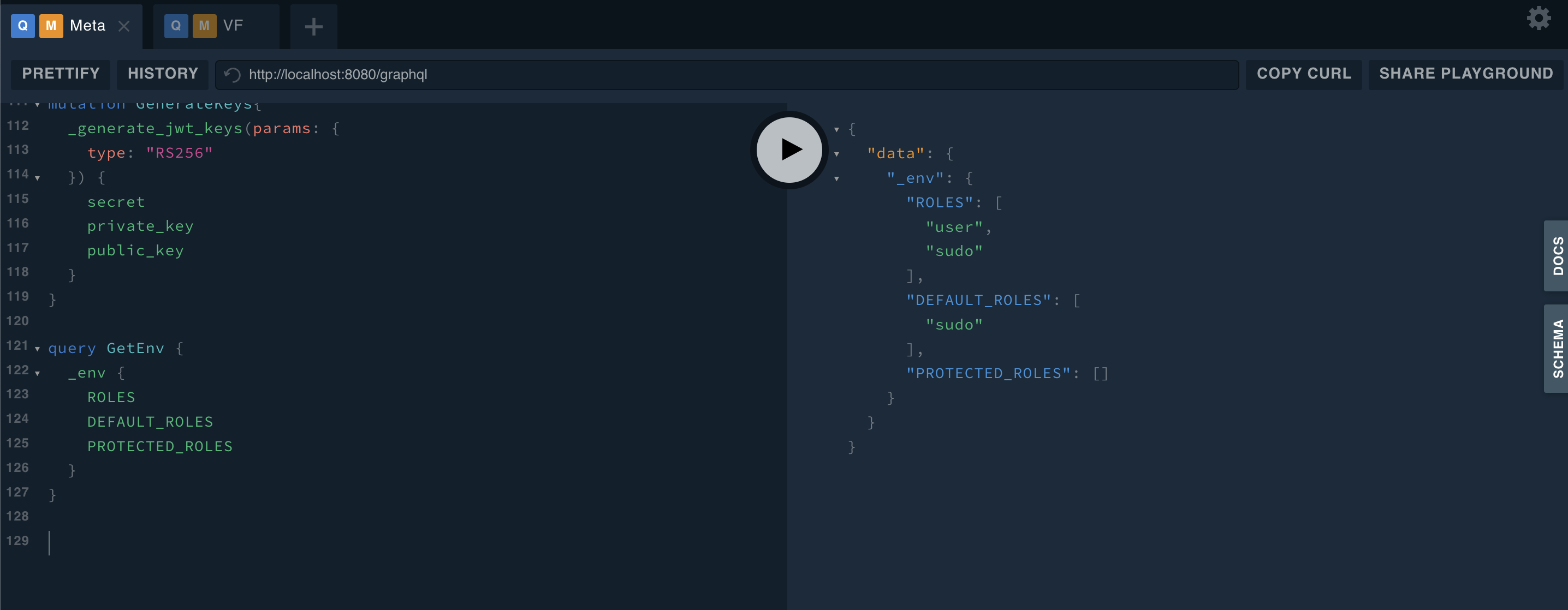This screenshot has height=610, width=1568.
Task: Click the Q query badge on Meta tab
Action: click(22, 26)
